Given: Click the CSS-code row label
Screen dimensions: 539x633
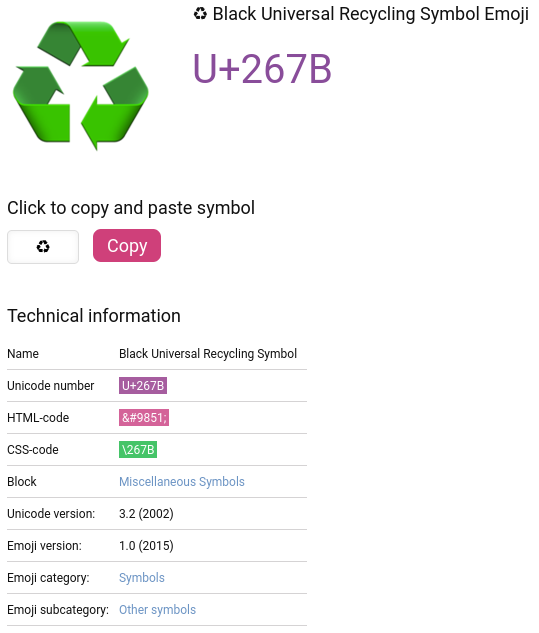Looking at the screenshot, I should click(x=33, y=449).
